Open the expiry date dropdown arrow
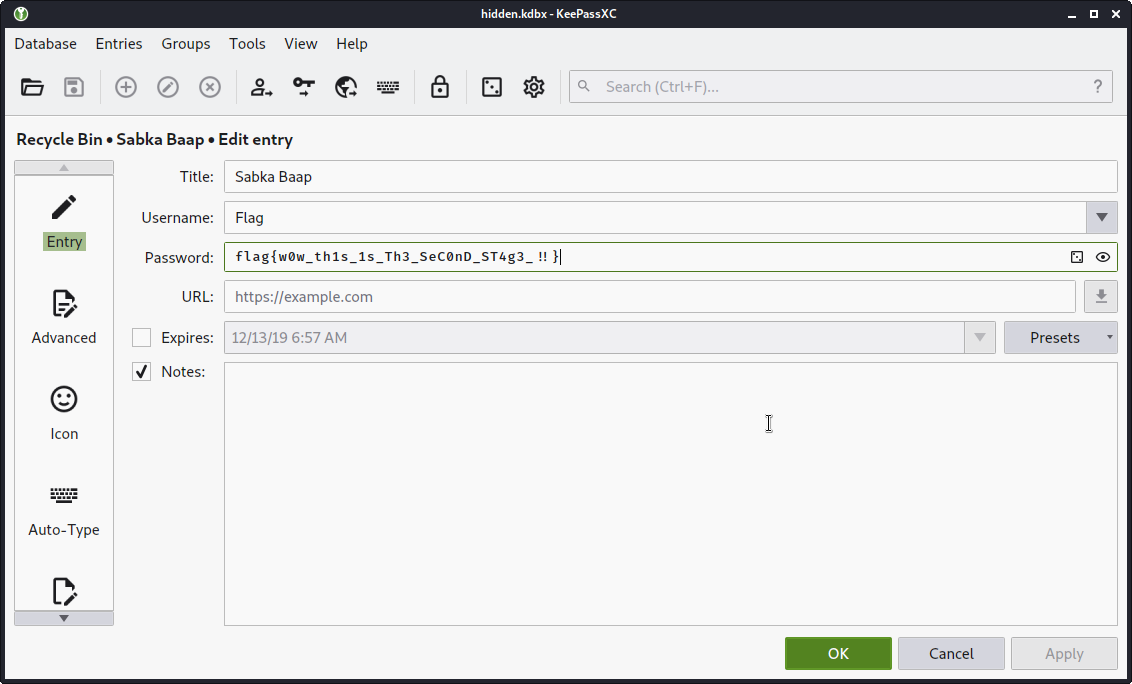Viewport: 1132px width, 684px height. (980, 338)
